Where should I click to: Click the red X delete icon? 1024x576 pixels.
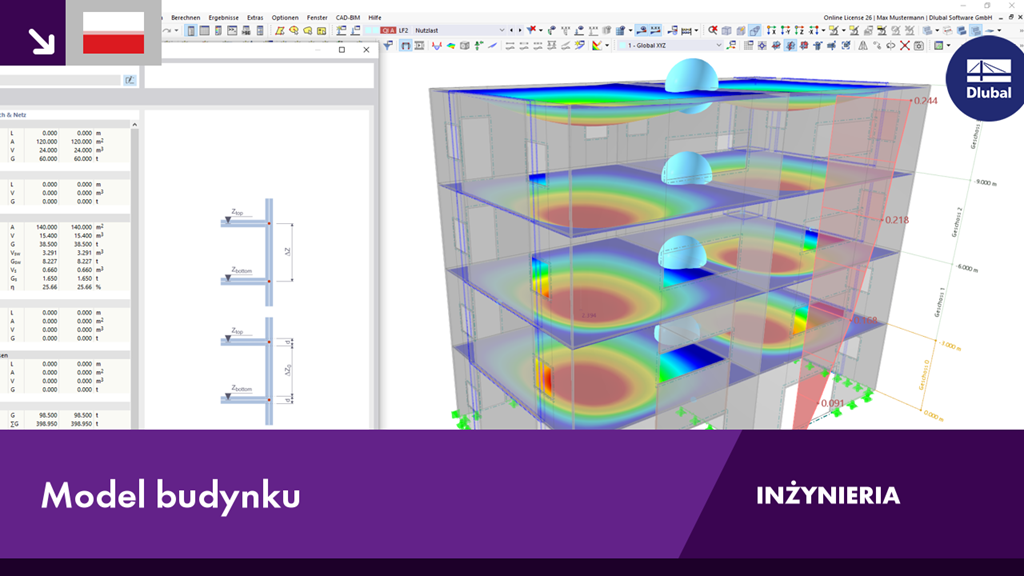pos(904,45)
